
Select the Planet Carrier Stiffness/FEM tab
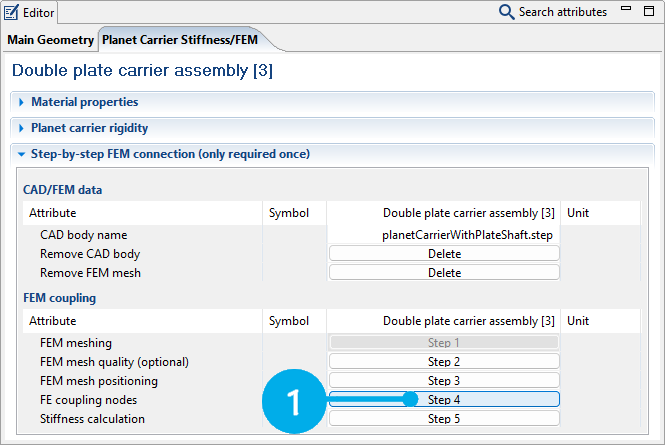[180, 40]
